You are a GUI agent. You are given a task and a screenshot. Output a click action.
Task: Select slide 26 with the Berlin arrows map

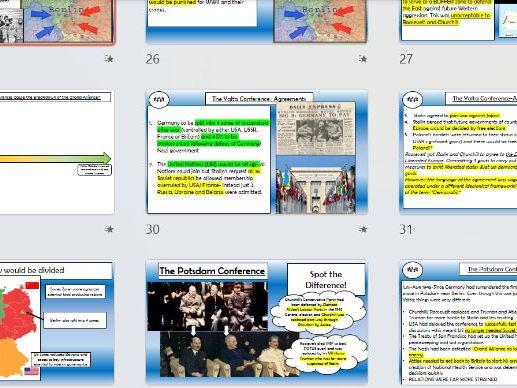(x=257, y=22)
